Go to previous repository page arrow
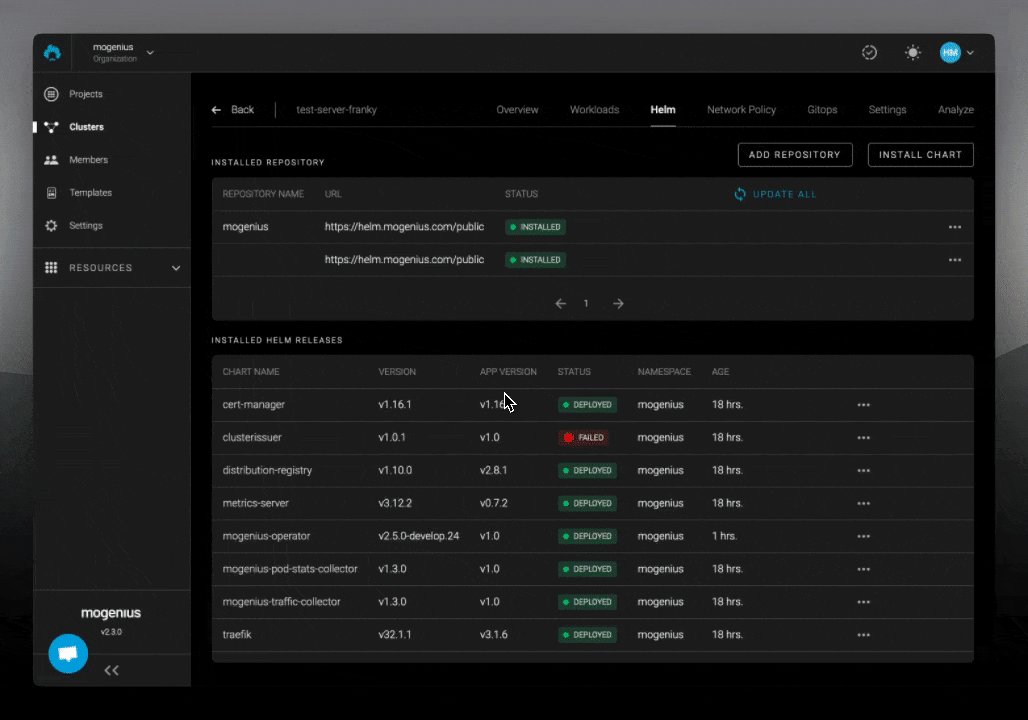 [x=561, y=304]
